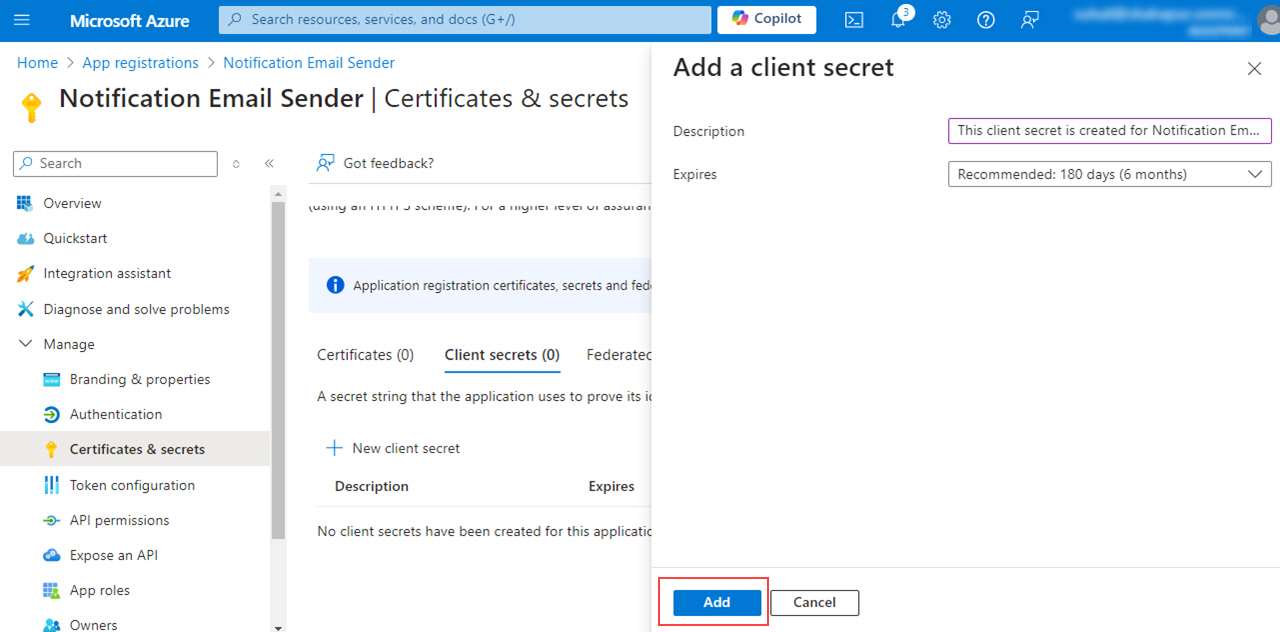Click the App registrations breadcrumb link

141,63
